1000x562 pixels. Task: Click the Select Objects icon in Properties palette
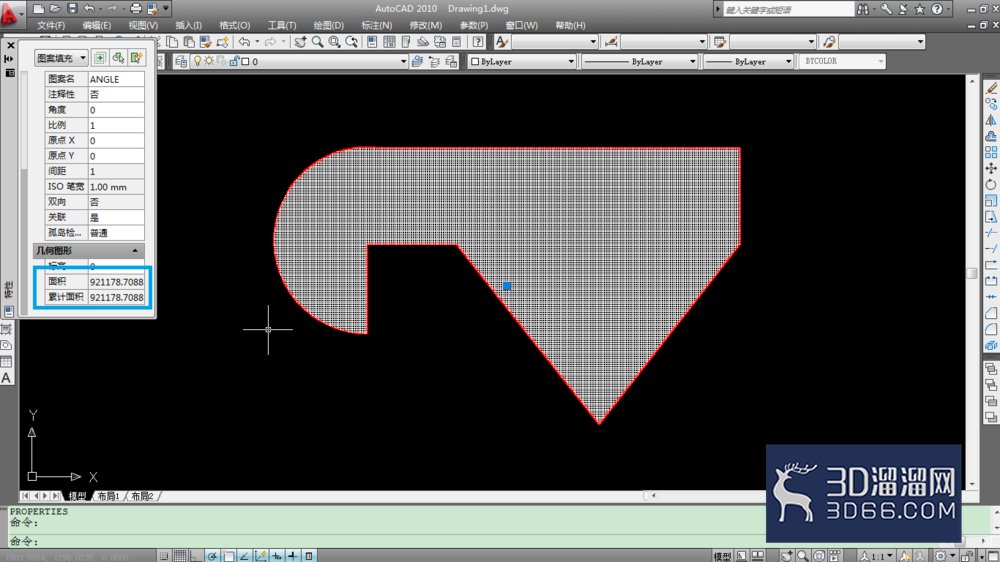(118, 58)
